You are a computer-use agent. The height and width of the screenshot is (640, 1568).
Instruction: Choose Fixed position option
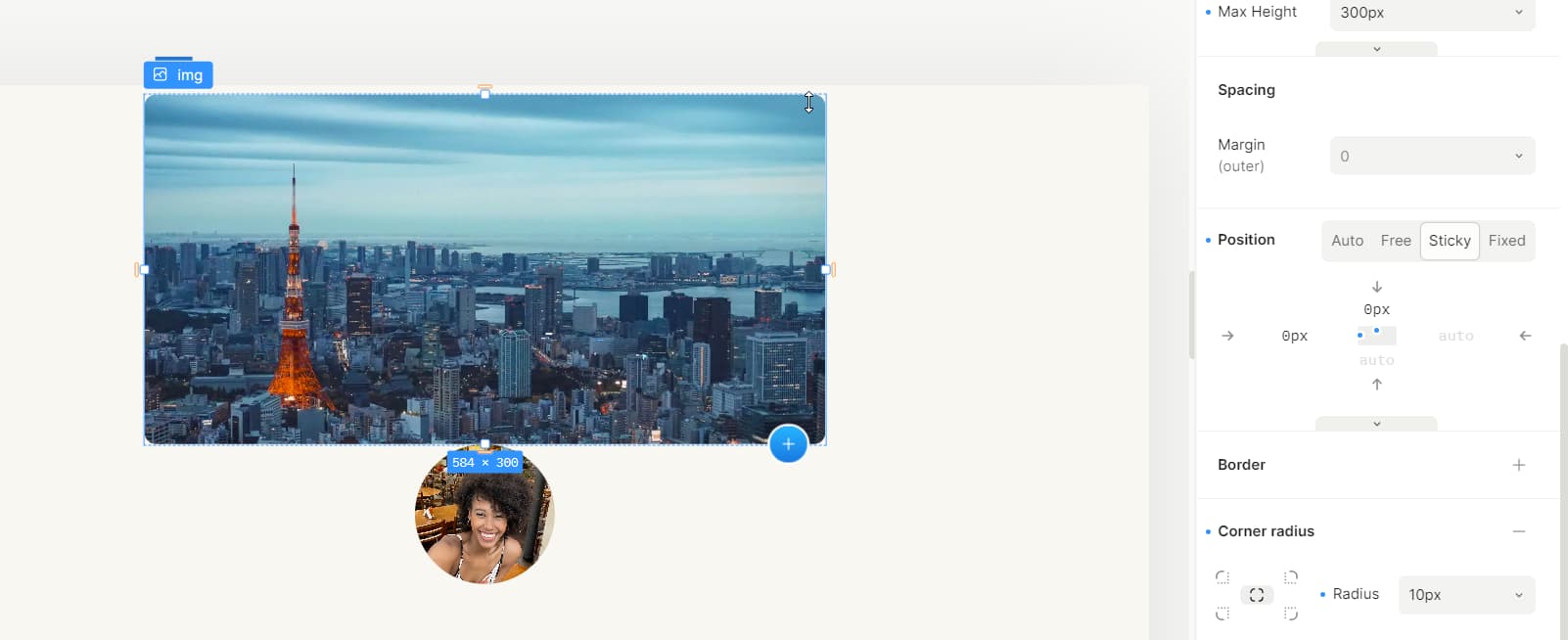coord(1506,241)
